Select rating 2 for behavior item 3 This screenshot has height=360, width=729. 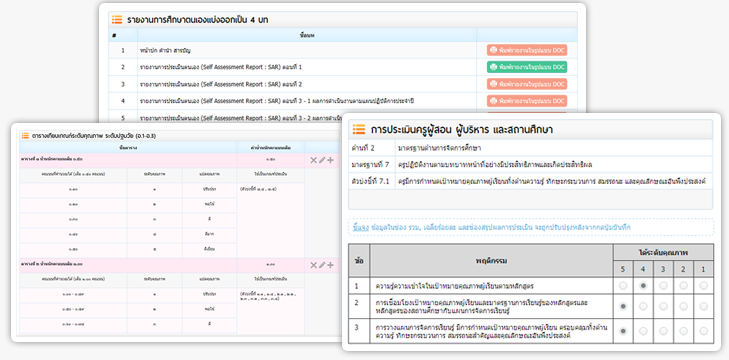(683, 331)
